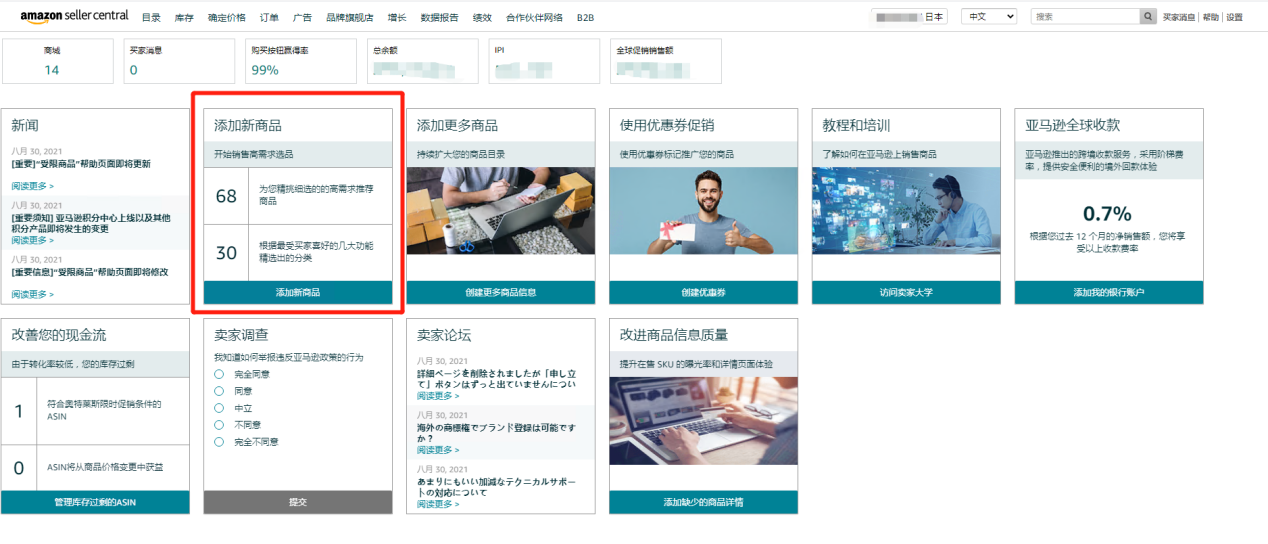Click 阅读更多 under the 海外の商標権 forum post
The height and width of the screenshot is (544, 1268).
[439, 450]
